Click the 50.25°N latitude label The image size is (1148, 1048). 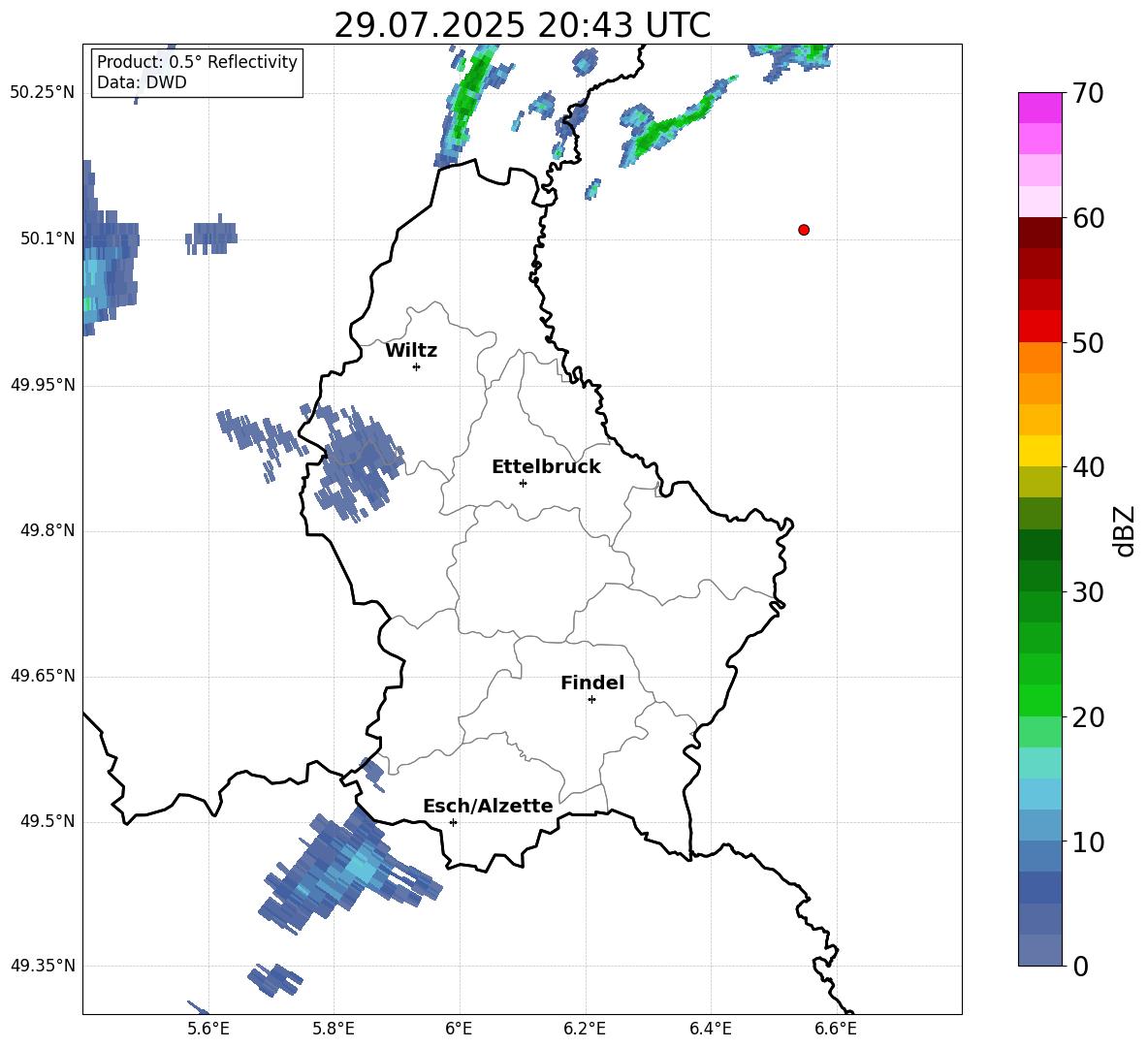(43, 93)
